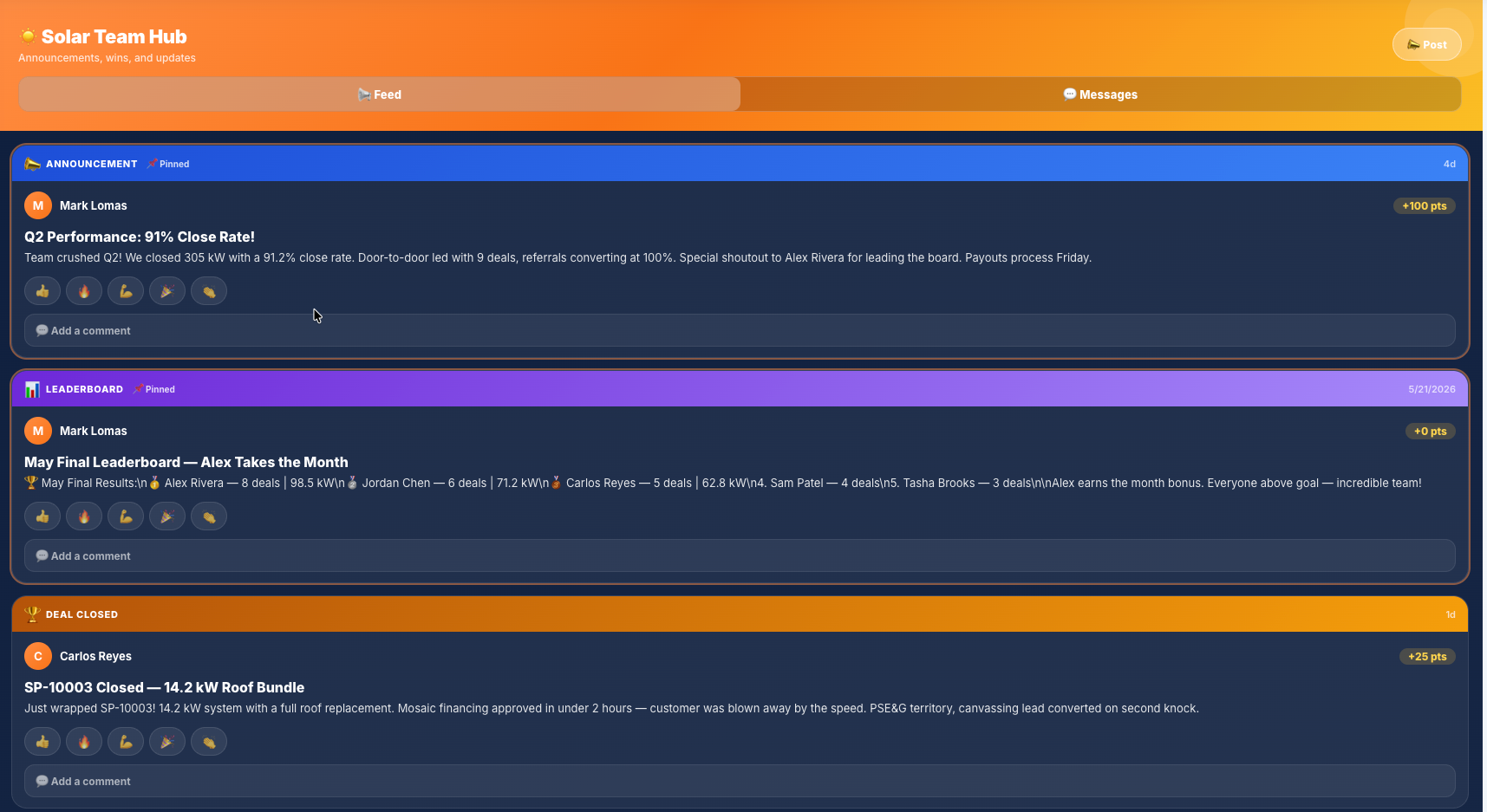React with party popper on May Final Leaderboard post
Viewport: 1487px width, 812px height.
[167, 516]
